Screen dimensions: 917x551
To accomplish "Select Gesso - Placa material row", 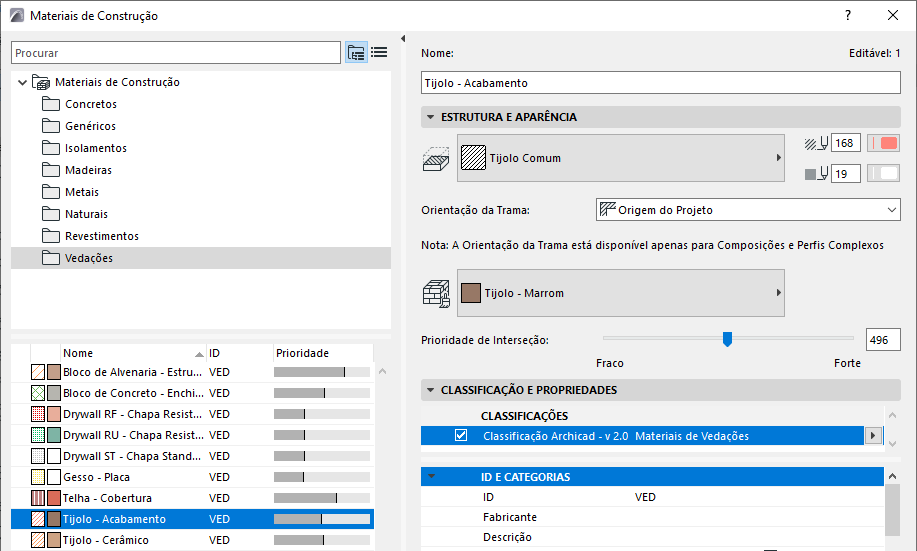I will coord(192,477).
